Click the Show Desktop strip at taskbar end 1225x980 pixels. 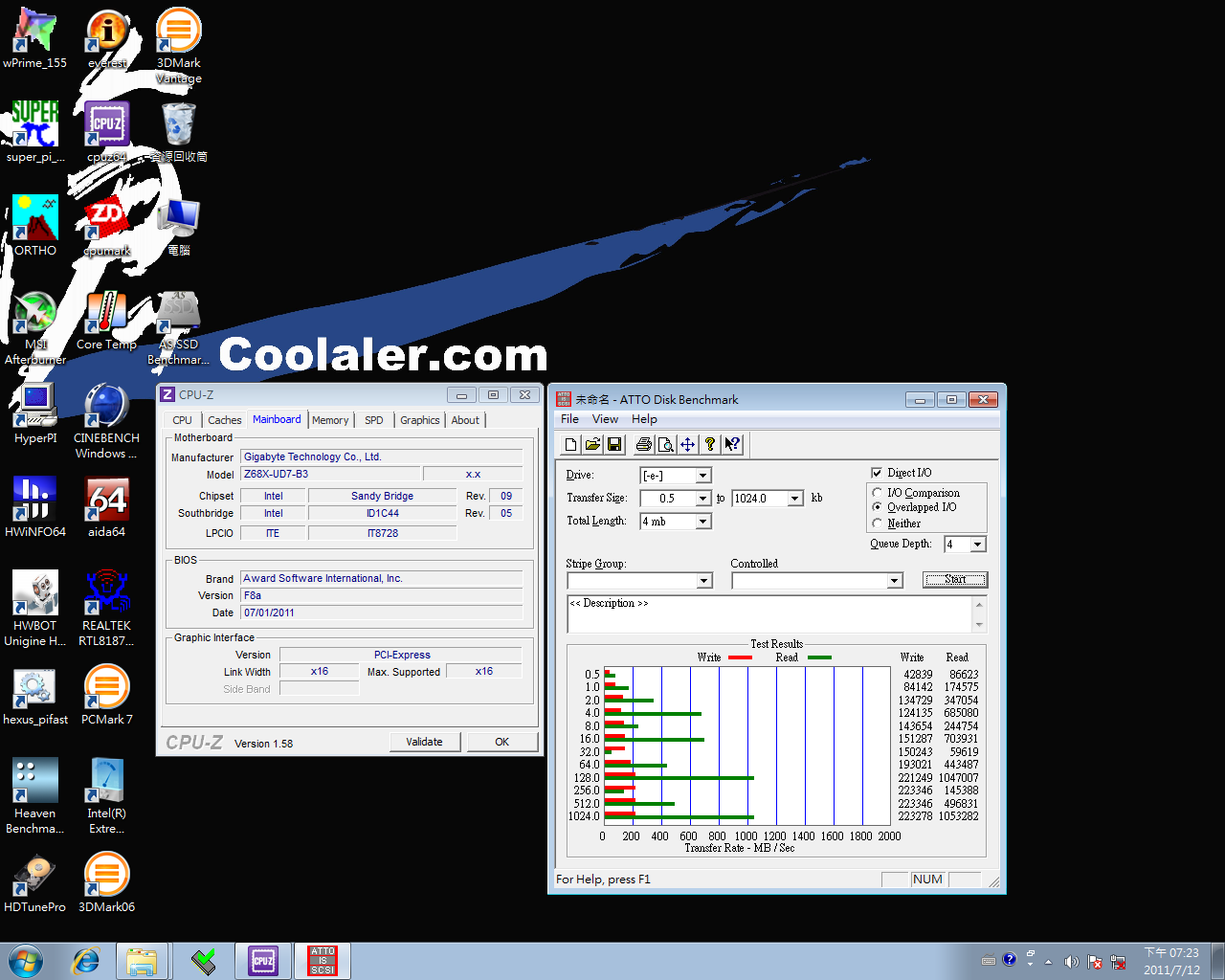click(x=1217, y=961)
